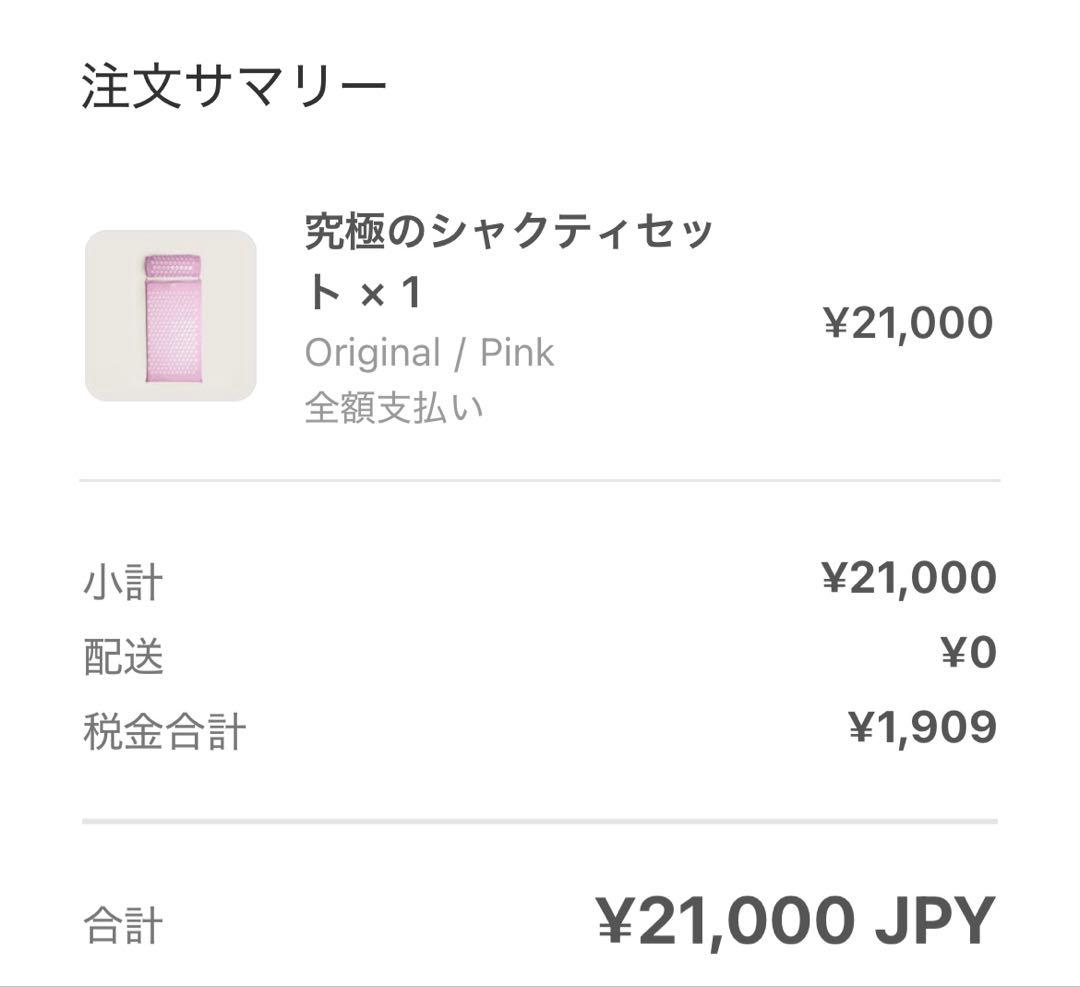Click the divider line below the product

[x=540, y=481]
